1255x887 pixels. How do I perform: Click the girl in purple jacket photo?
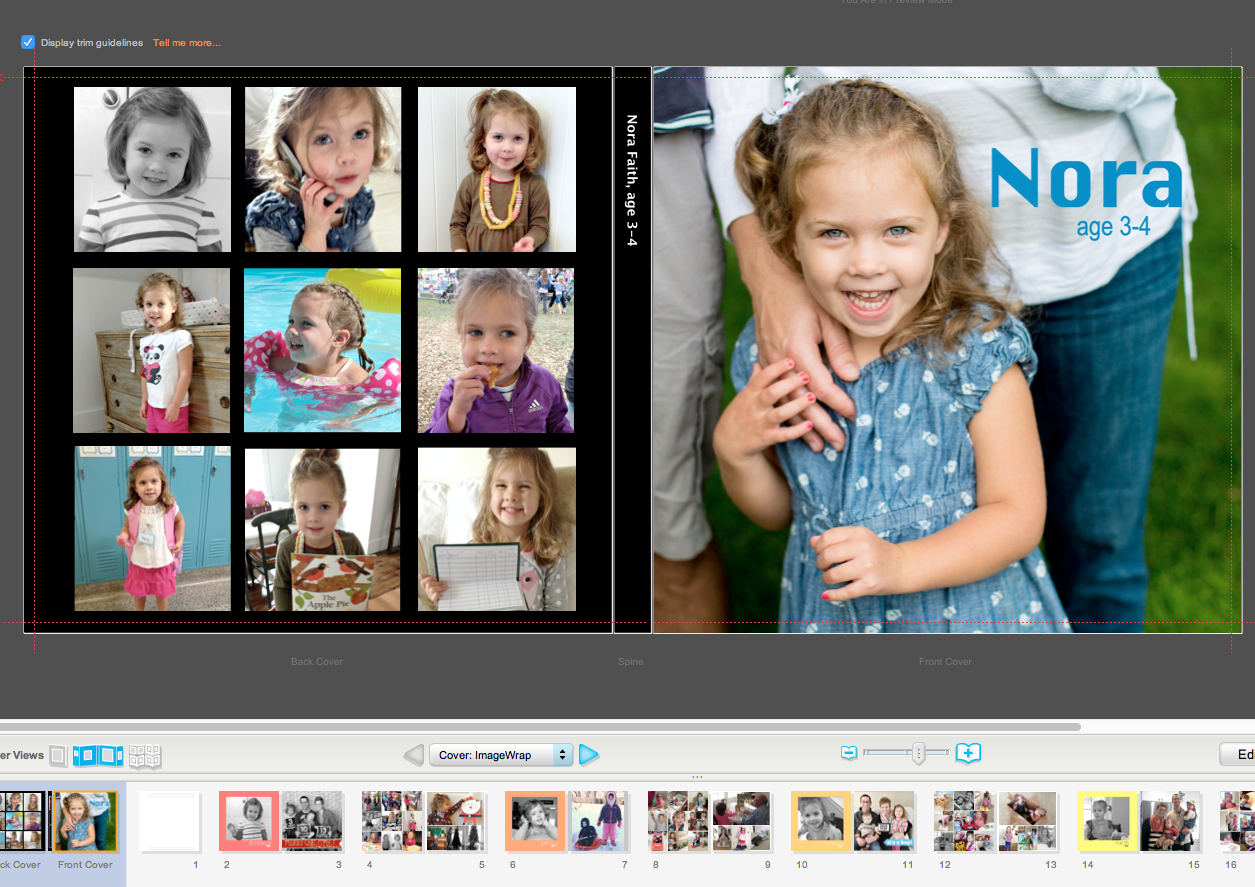496,350
